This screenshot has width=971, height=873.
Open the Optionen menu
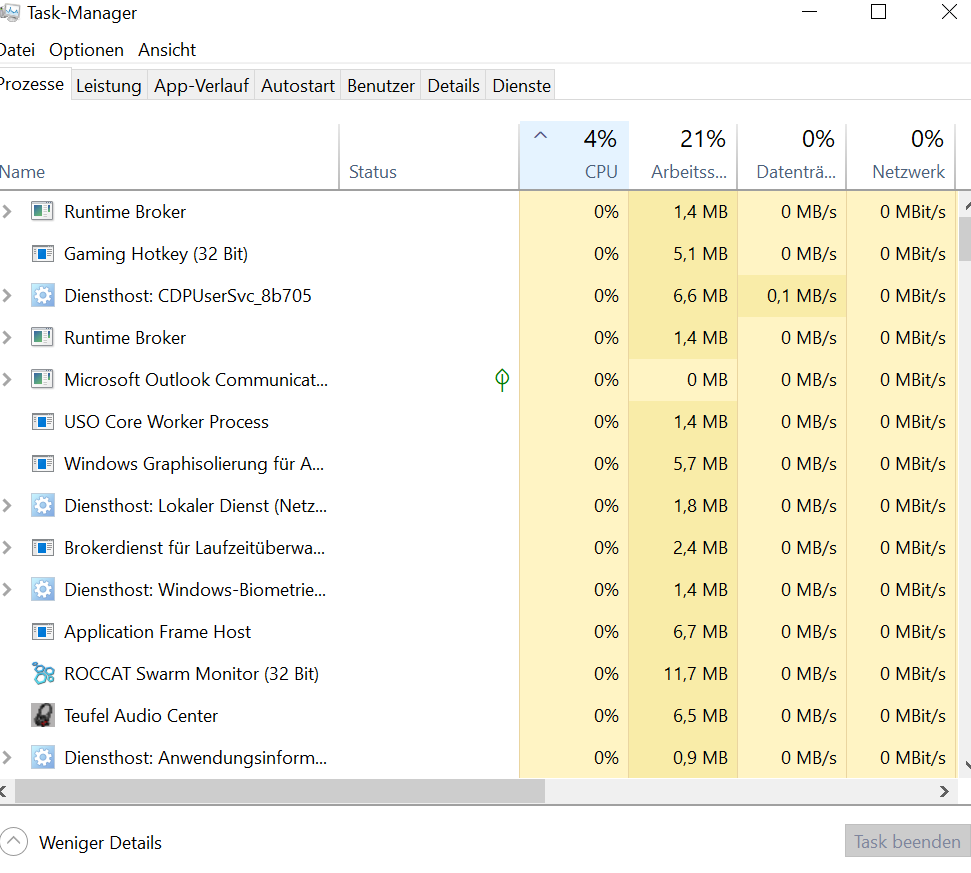click(86, 50)
